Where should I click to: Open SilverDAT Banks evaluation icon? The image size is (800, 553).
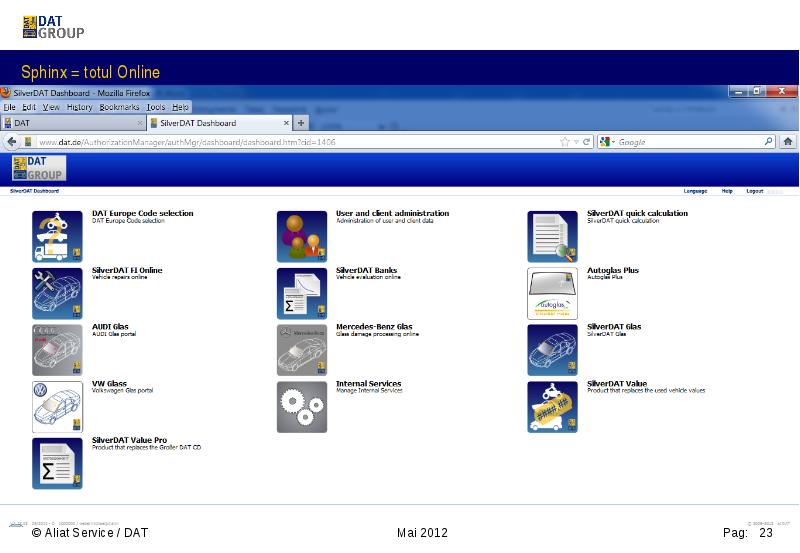(x=302, y=293)
